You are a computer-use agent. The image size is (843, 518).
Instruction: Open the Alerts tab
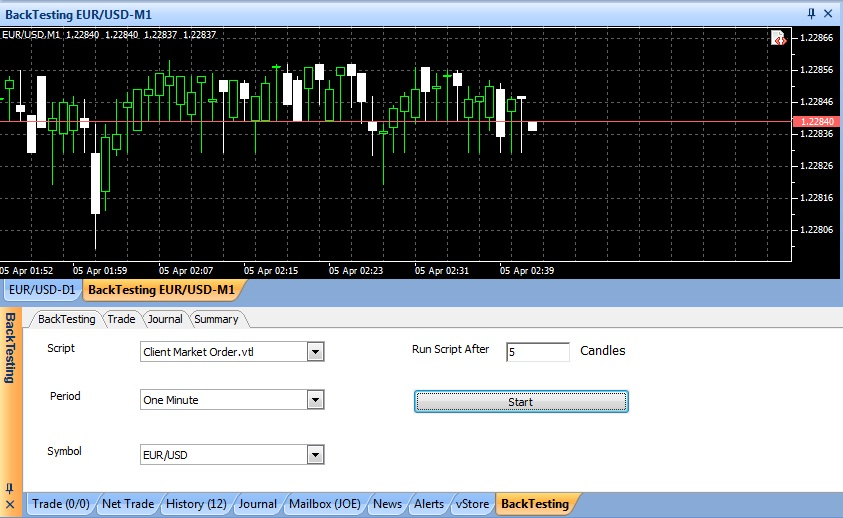(x=428, y=504)
